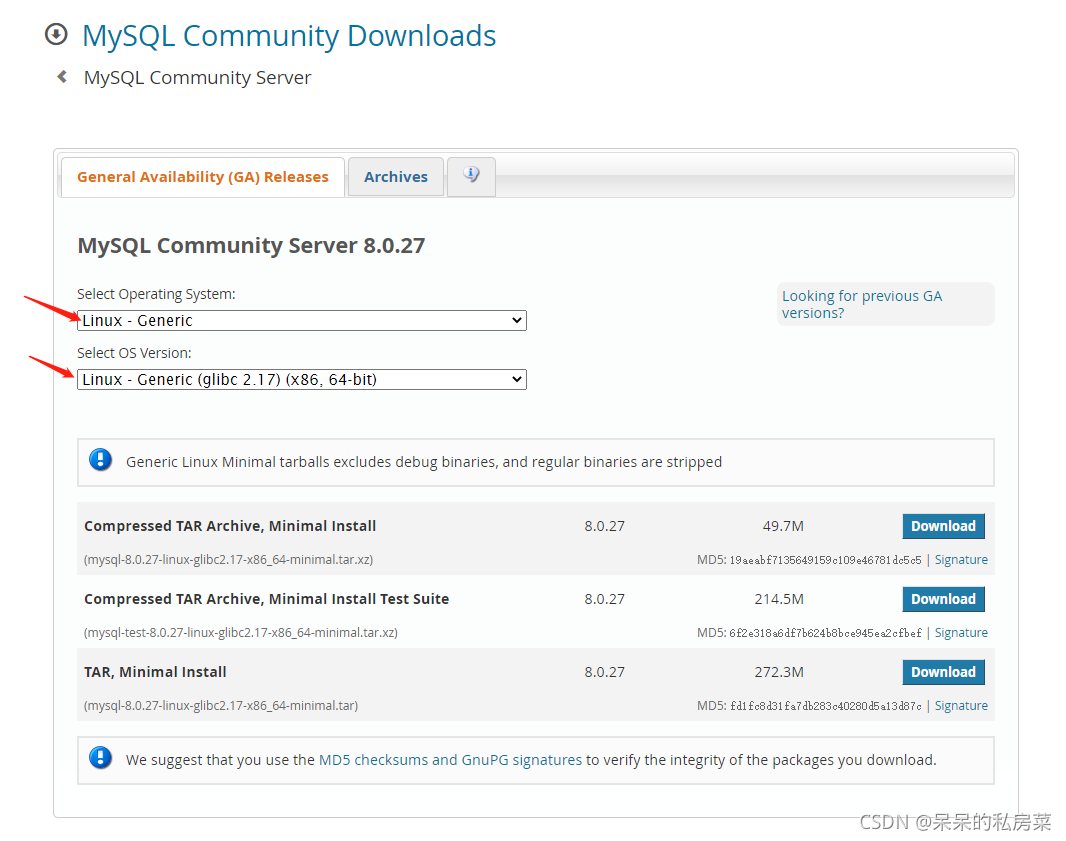Click the 214.5M size value
The width and height of the screenshot is (1066, 841).
point(779,599)
